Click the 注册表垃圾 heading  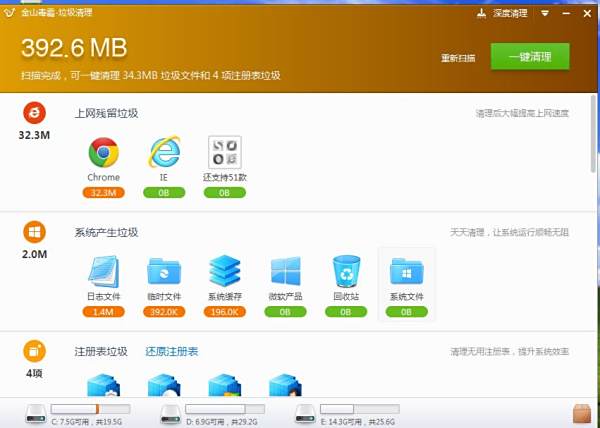pyautogui.click(x=101, y=352)
